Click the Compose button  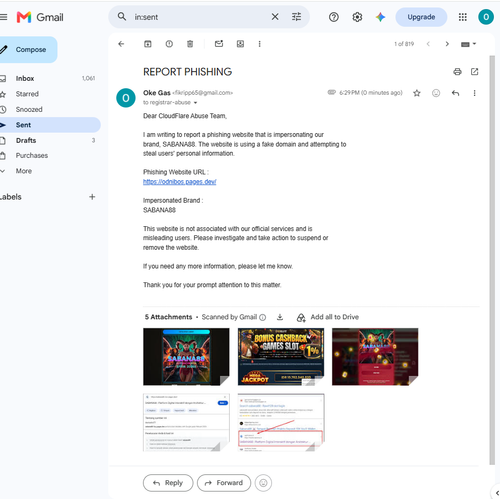click(27, 50)
